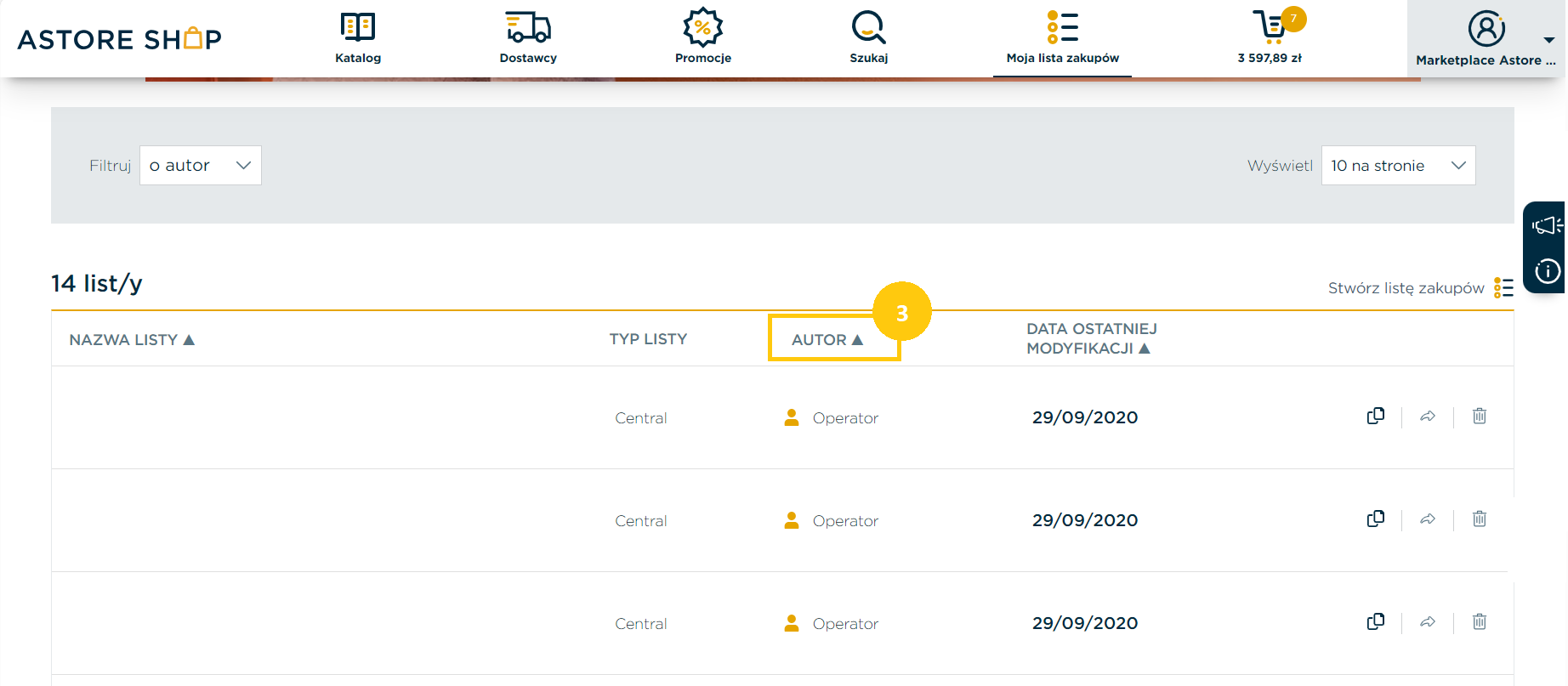
Task: Copy the first Central list row
Action: point(1376,416)
